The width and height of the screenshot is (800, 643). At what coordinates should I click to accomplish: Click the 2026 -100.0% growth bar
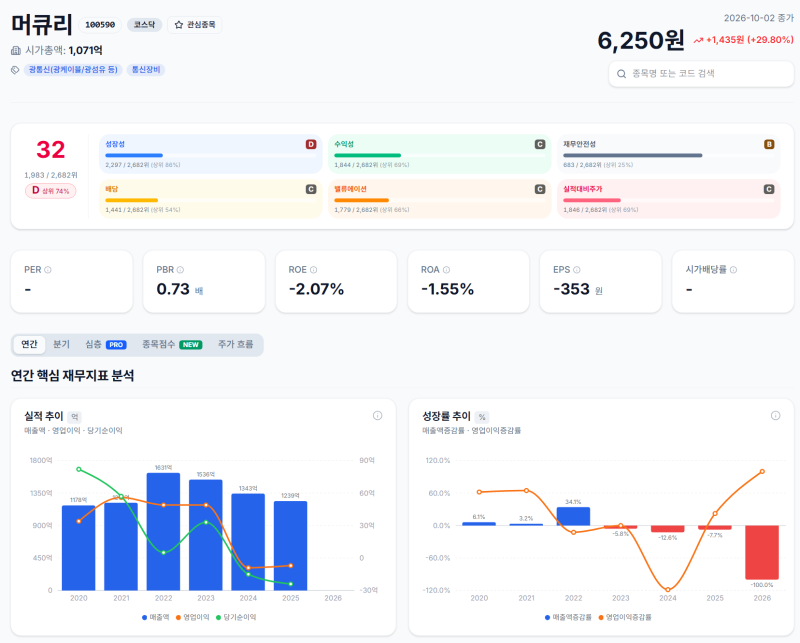pyautogui.click(x=762, y=552)
